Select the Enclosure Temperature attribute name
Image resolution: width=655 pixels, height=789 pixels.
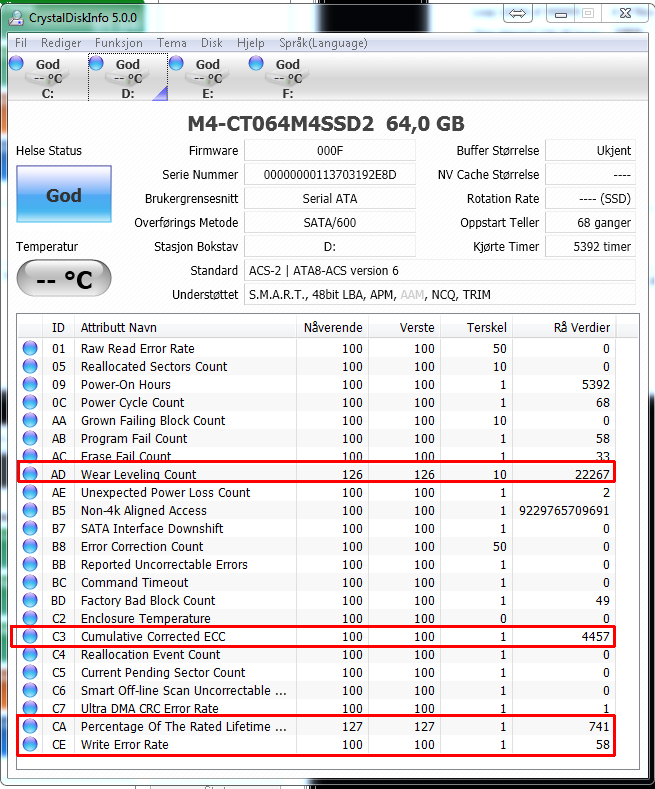[x=146, y=618]
